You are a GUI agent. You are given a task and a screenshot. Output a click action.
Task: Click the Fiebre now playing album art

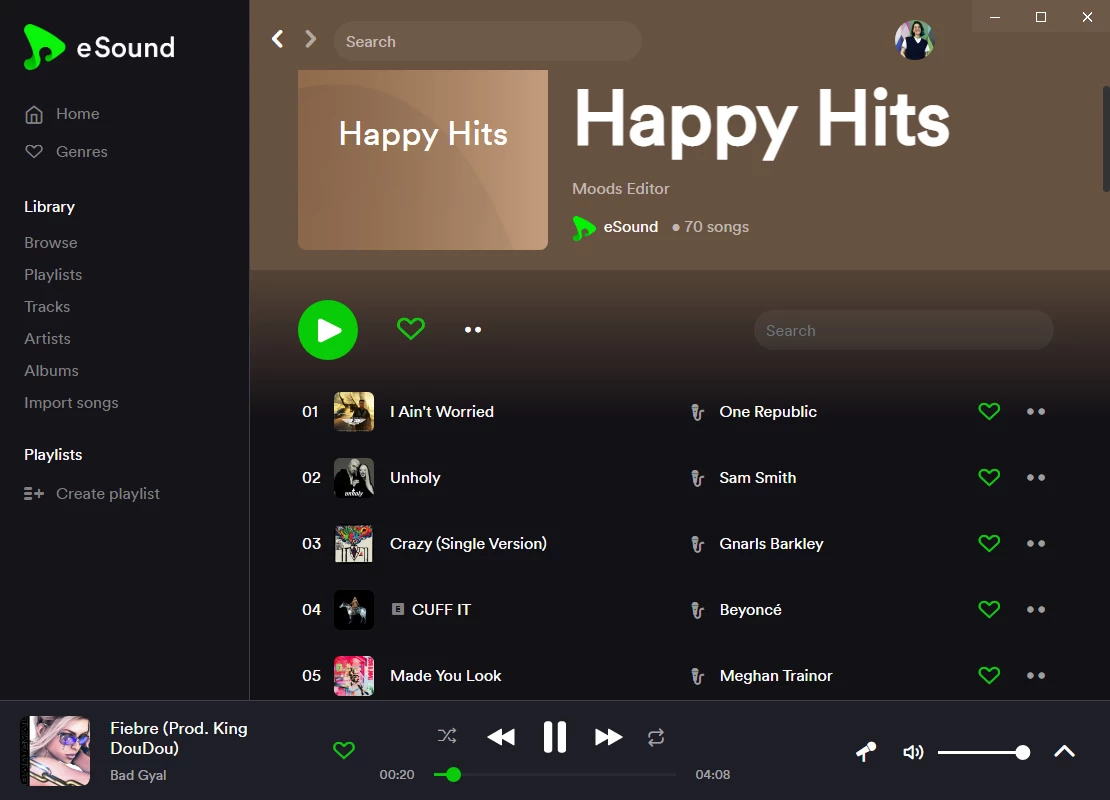click(55, 750)
